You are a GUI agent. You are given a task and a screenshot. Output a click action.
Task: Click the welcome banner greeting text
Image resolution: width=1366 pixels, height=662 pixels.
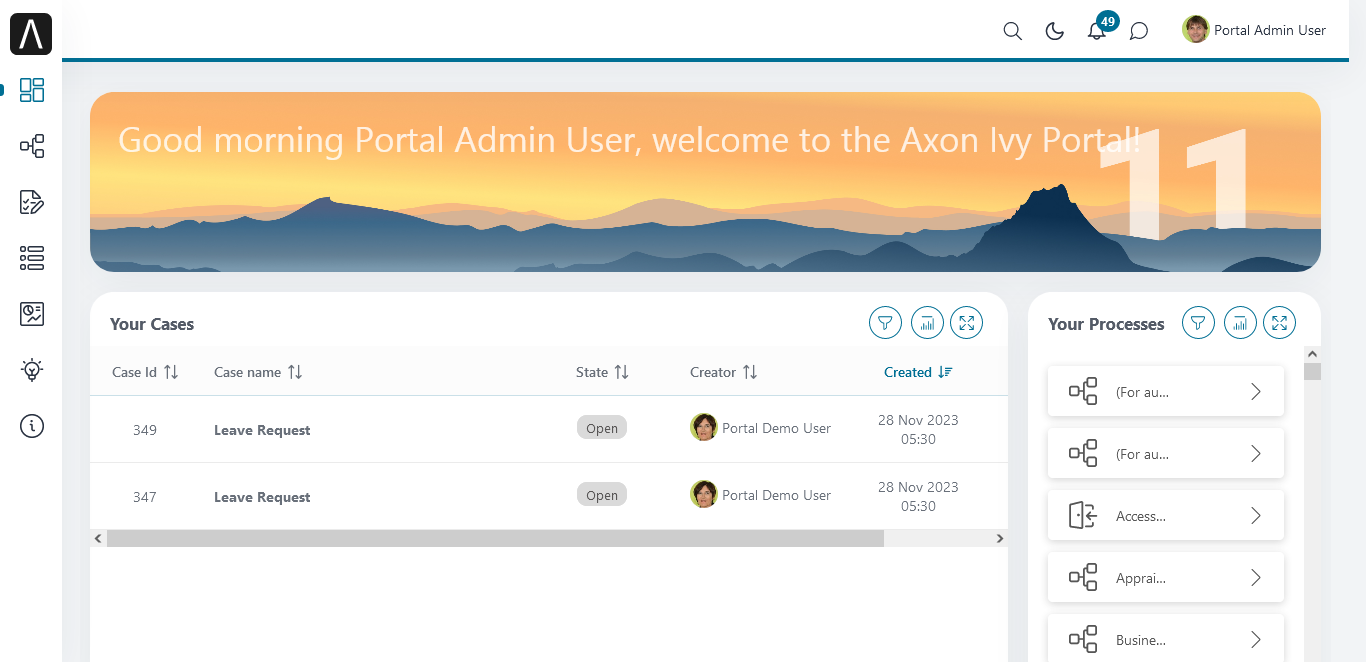(x=629, y=140)
